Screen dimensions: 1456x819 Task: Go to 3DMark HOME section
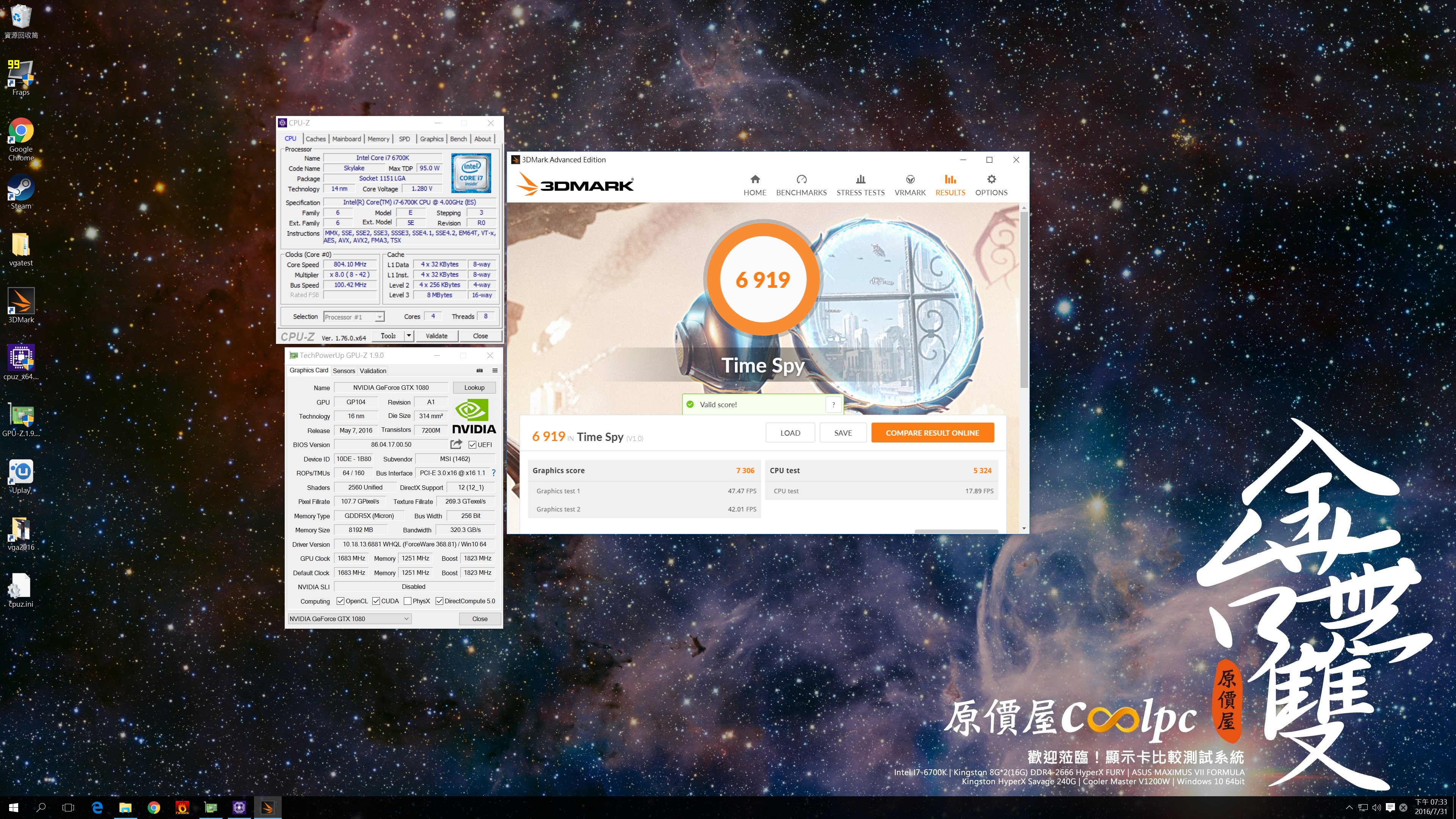[x=755, y=185]
